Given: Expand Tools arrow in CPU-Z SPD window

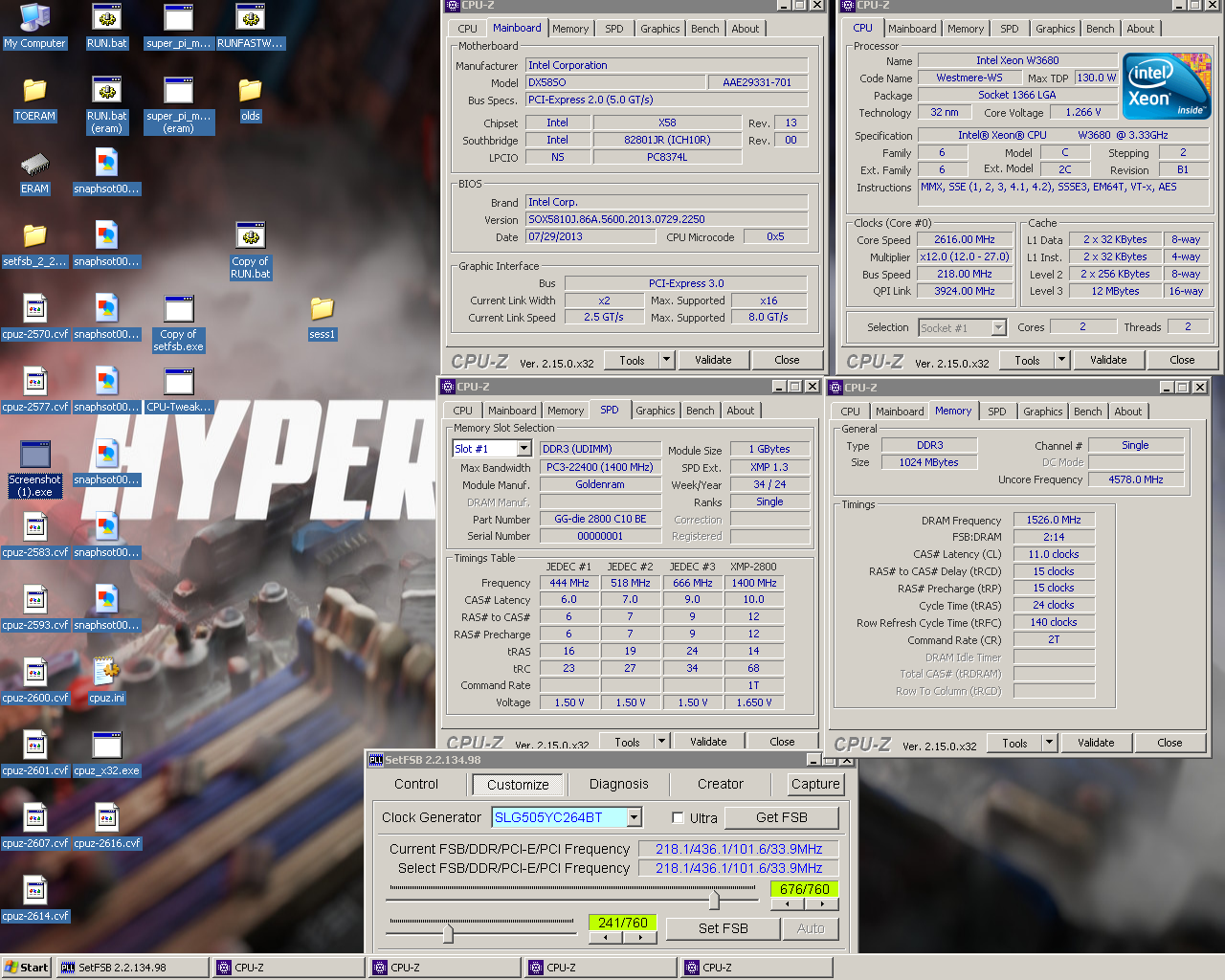Looking at the screenshot, I should point(661,742).
